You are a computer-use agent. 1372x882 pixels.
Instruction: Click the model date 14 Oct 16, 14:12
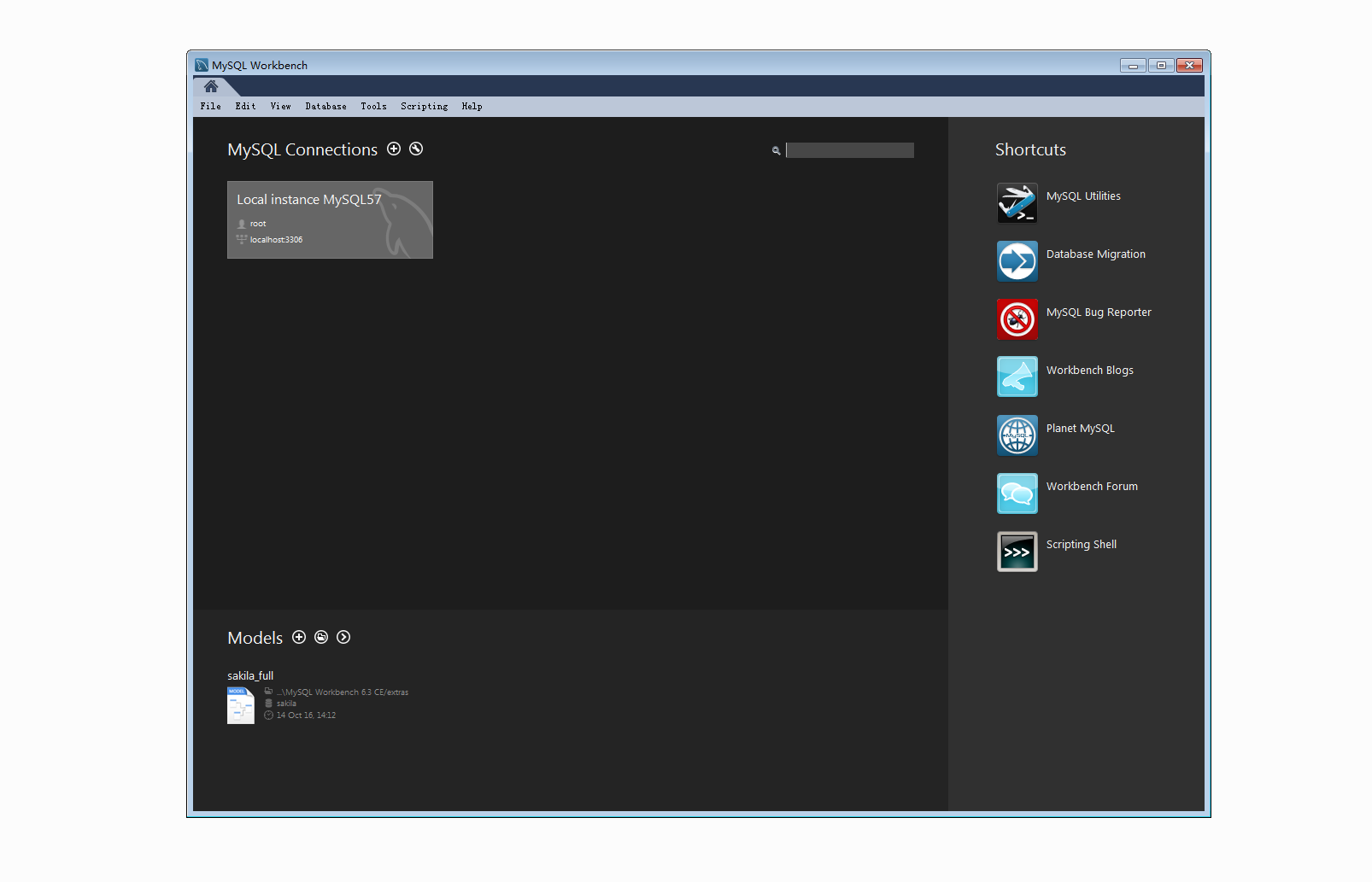point(306,716)
